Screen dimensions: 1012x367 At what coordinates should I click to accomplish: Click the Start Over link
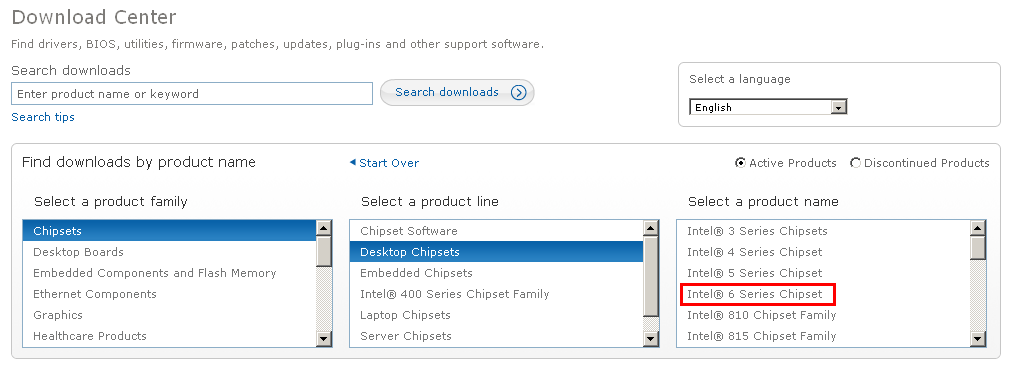coord(389,163)
